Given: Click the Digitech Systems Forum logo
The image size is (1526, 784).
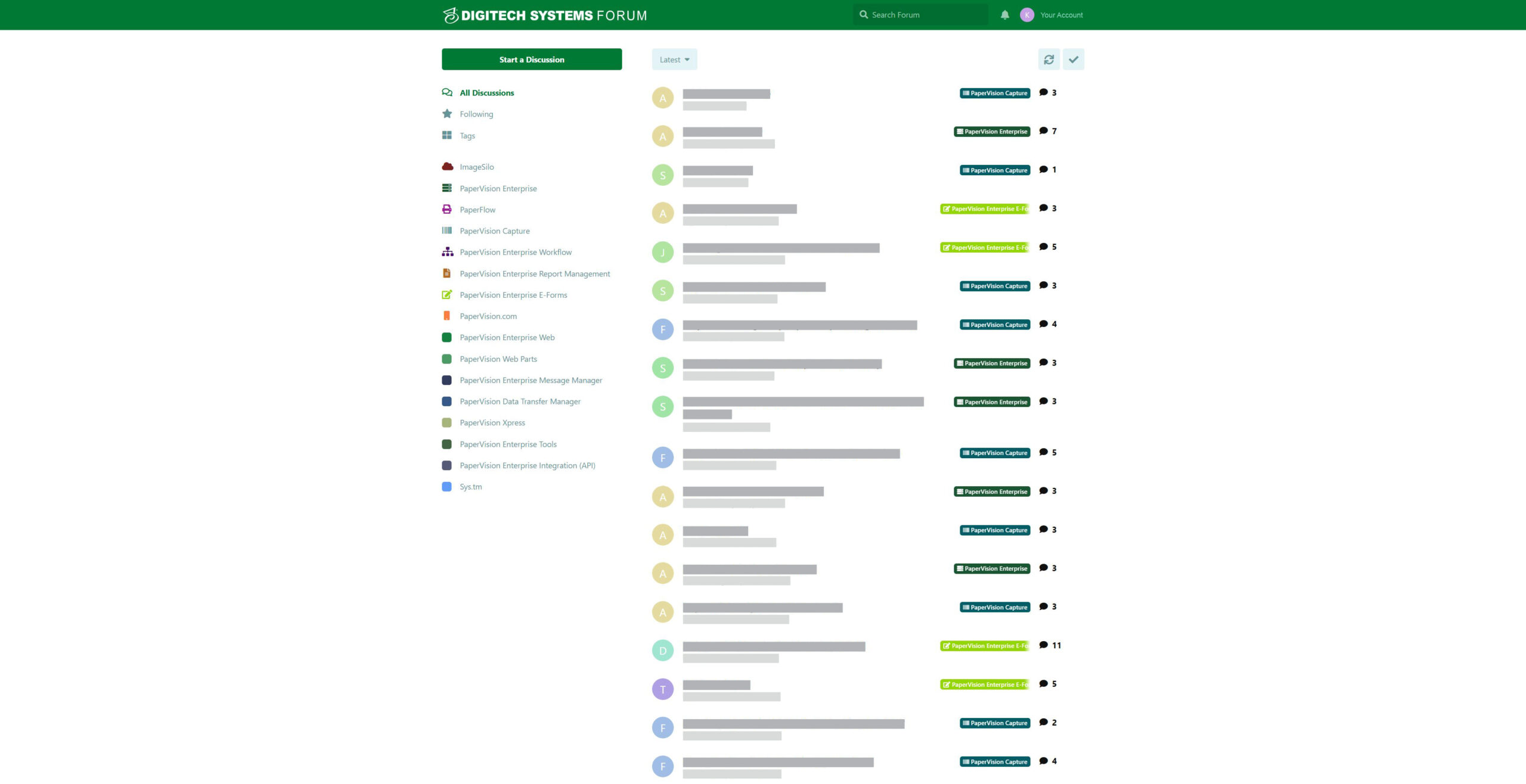Looking at the screenshot, I should coord(545,15).
